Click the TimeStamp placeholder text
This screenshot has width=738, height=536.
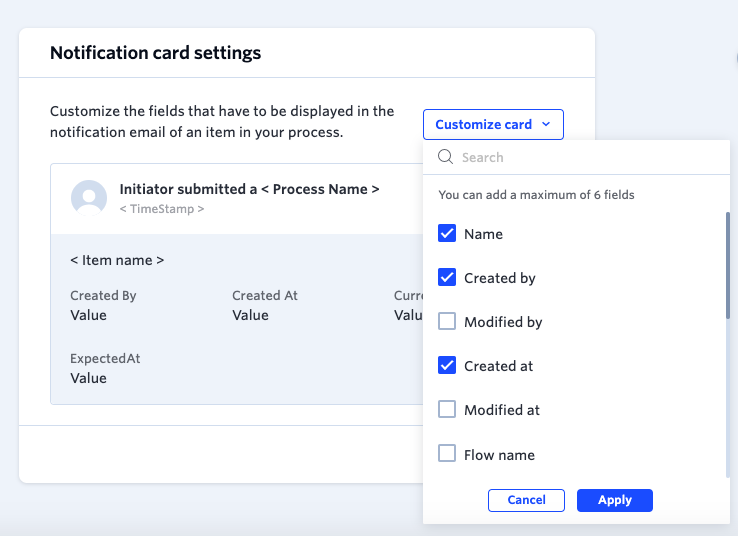[162, 209]
